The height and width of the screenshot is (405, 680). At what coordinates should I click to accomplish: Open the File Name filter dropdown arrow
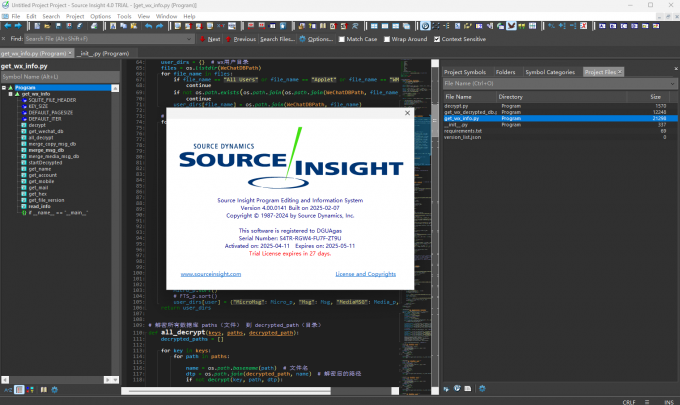coord(673,84)
